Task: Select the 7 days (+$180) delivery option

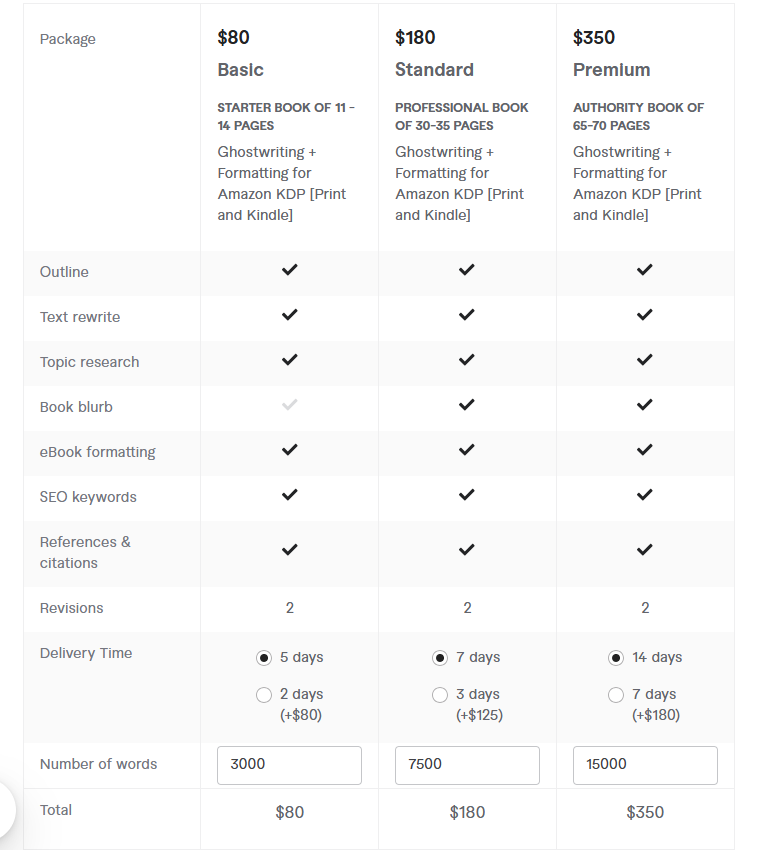Action: pos(616,695)
